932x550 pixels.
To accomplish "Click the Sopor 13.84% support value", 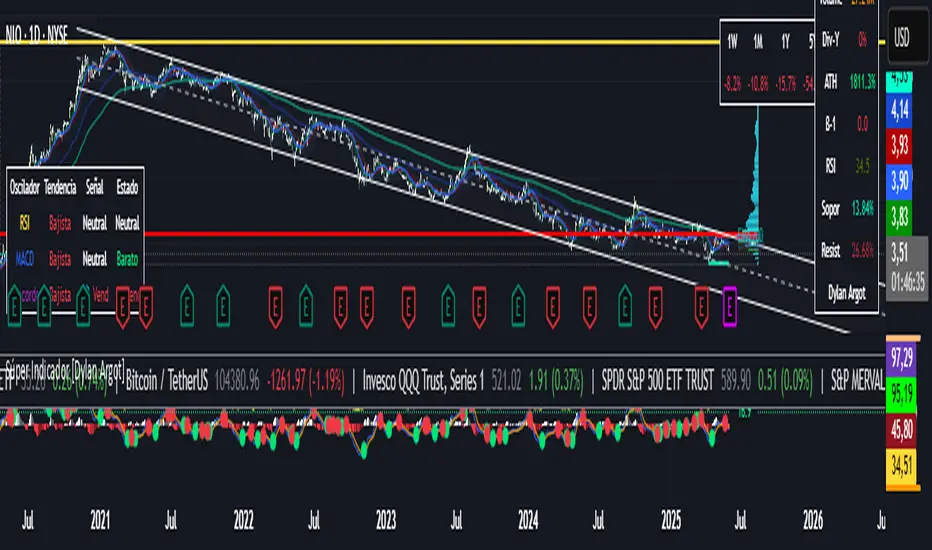I will click(862, 208).
